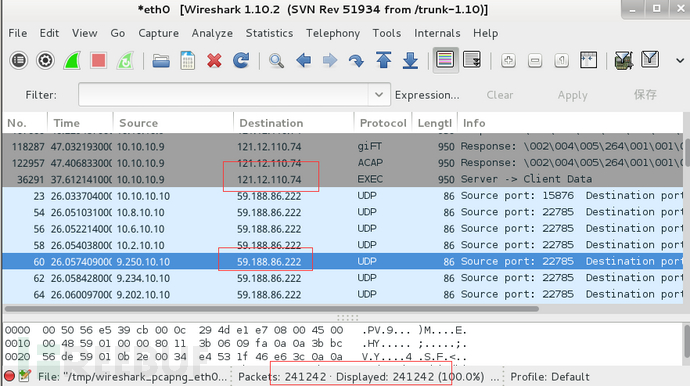Find a packet with magnifier icon
This screenshot has height=386, width=690.
[276, 61]
